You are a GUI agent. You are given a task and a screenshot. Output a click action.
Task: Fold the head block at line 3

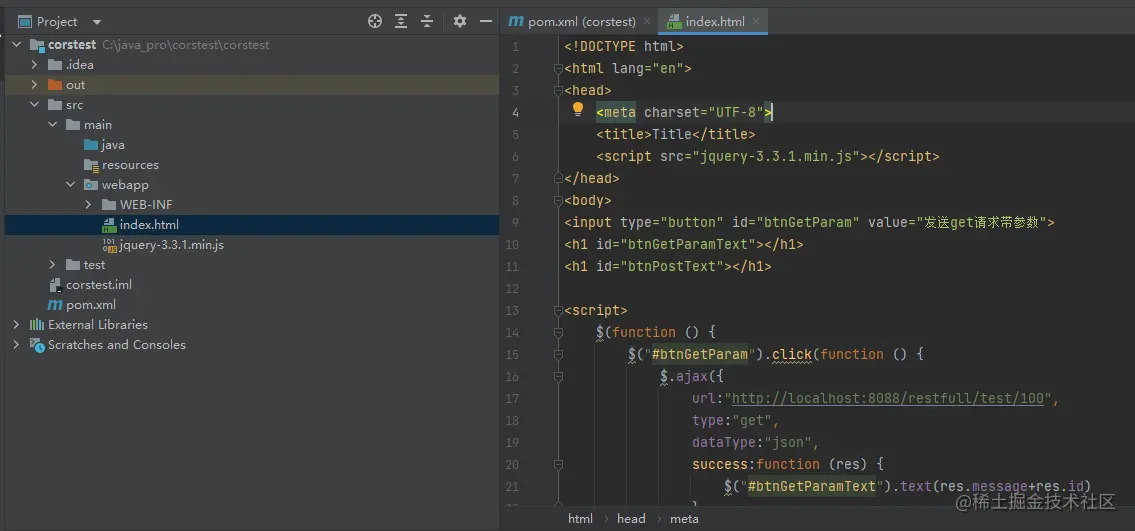558,90
